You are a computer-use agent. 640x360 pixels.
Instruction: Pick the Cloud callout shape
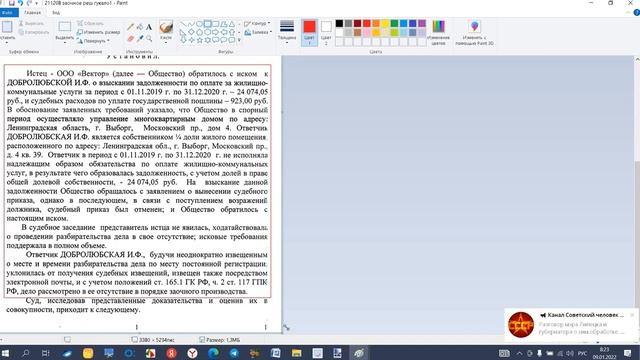pyautogui.click(x=231, y=40)
